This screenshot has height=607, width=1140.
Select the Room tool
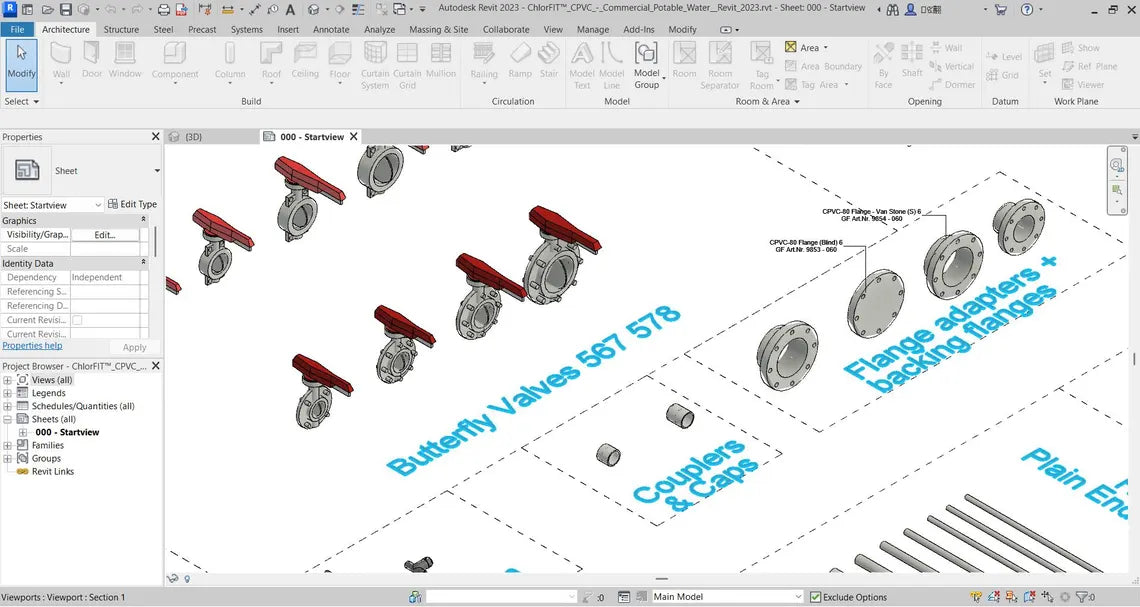pyautogui.click(x=684, y=62)
